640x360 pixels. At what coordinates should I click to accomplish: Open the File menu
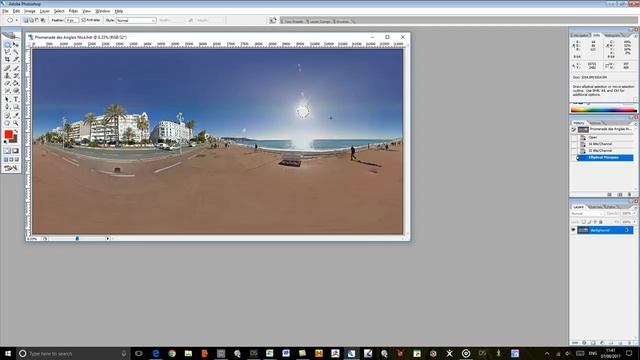point(5,11)
